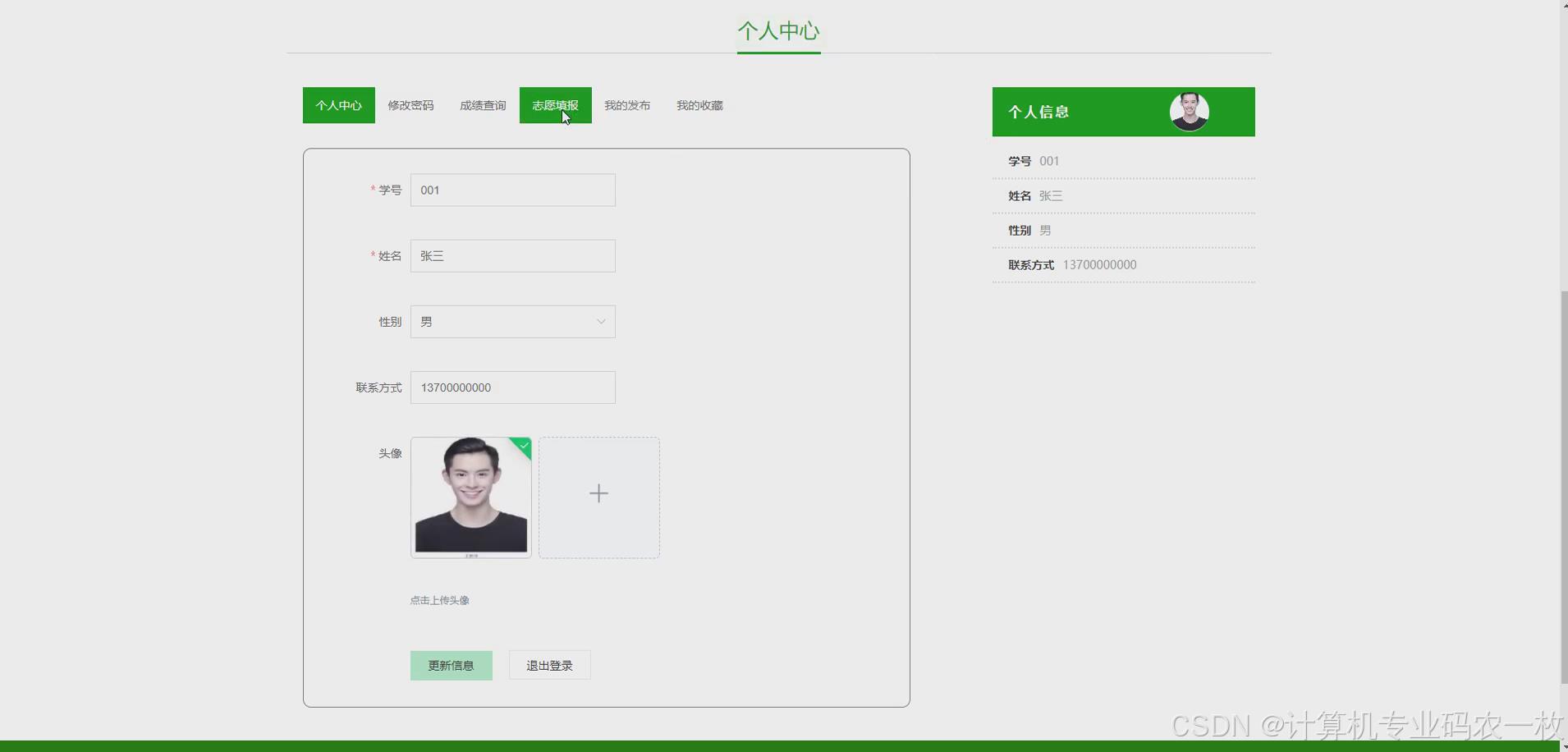
Task: Open the 成绩查询 section
Action: point(483,105)
